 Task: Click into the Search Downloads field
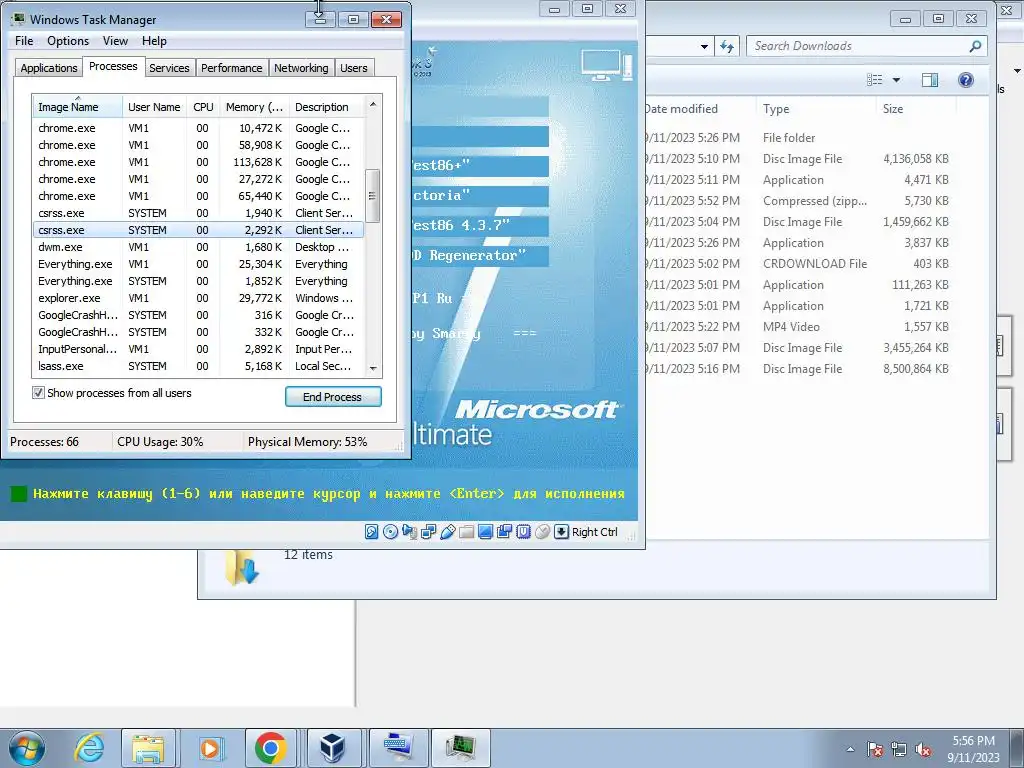tap(857, 46)
